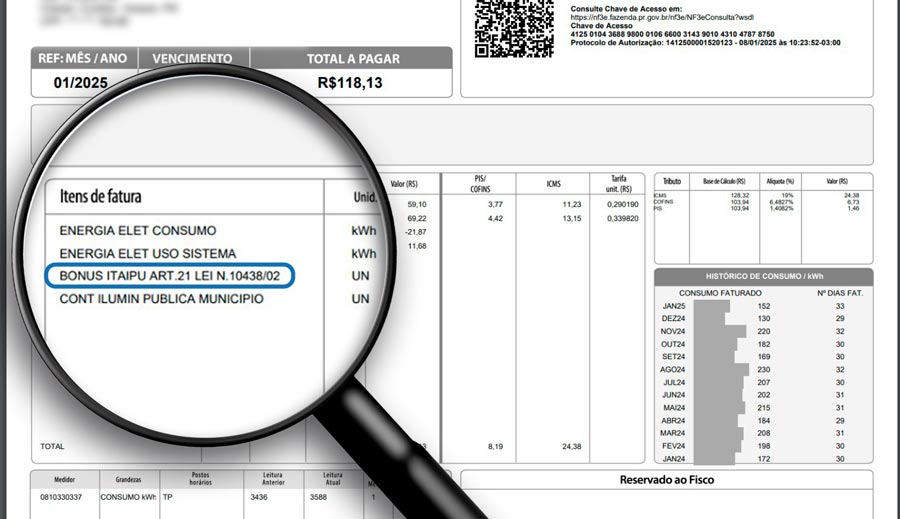Screen dimensions: 900x519
Task: Click the 'Leitura Anterior' column header
Action: [273, 479]
